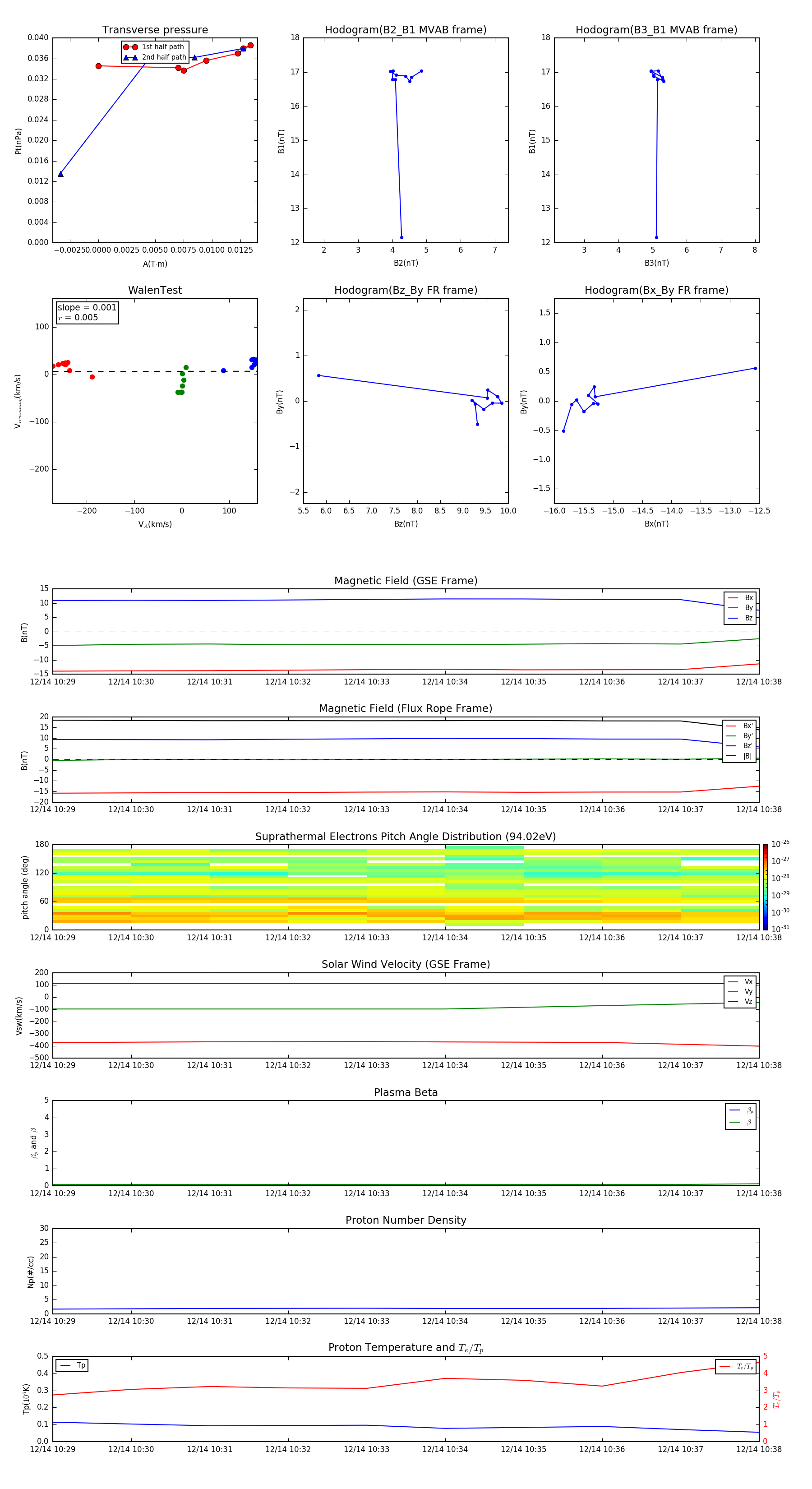Click the 'B3(nT)' axis label
The width and height of the screenshot is (812, 1489).
point(656,263)
